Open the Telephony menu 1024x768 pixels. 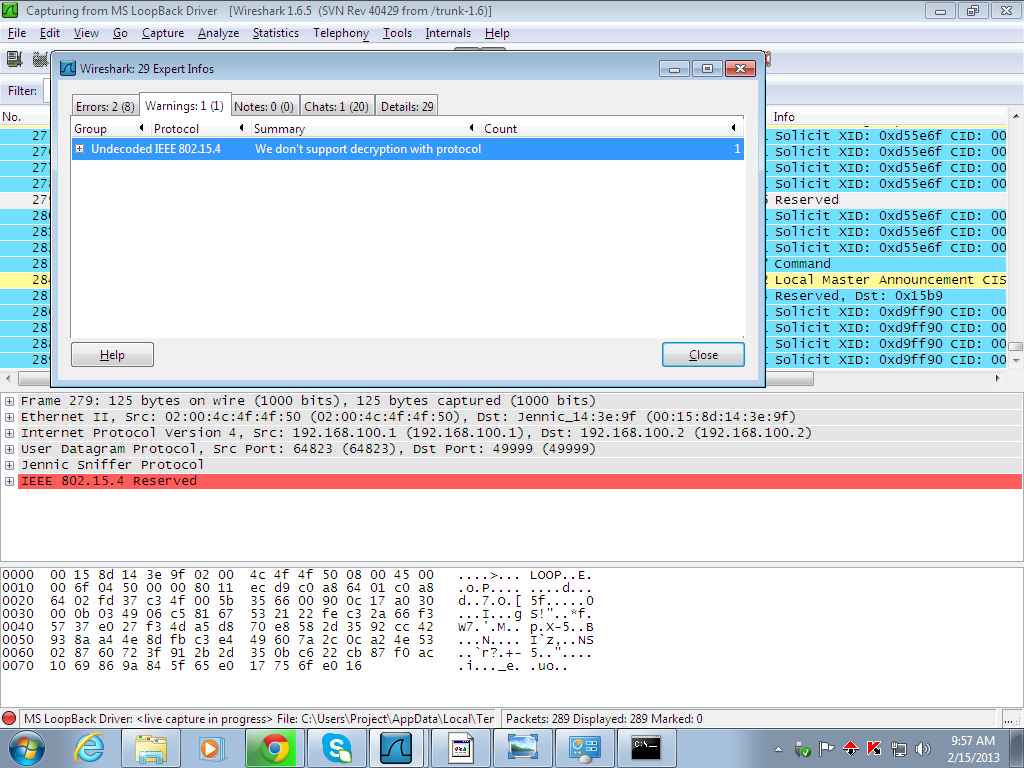[x=341, y=33]
